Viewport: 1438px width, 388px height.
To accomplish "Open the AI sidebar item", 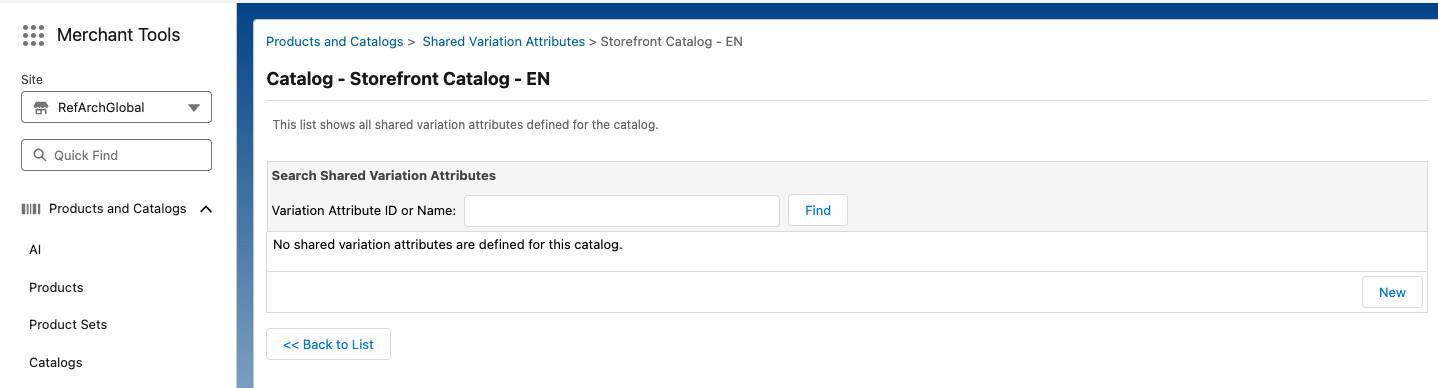I will coord(35,250).
